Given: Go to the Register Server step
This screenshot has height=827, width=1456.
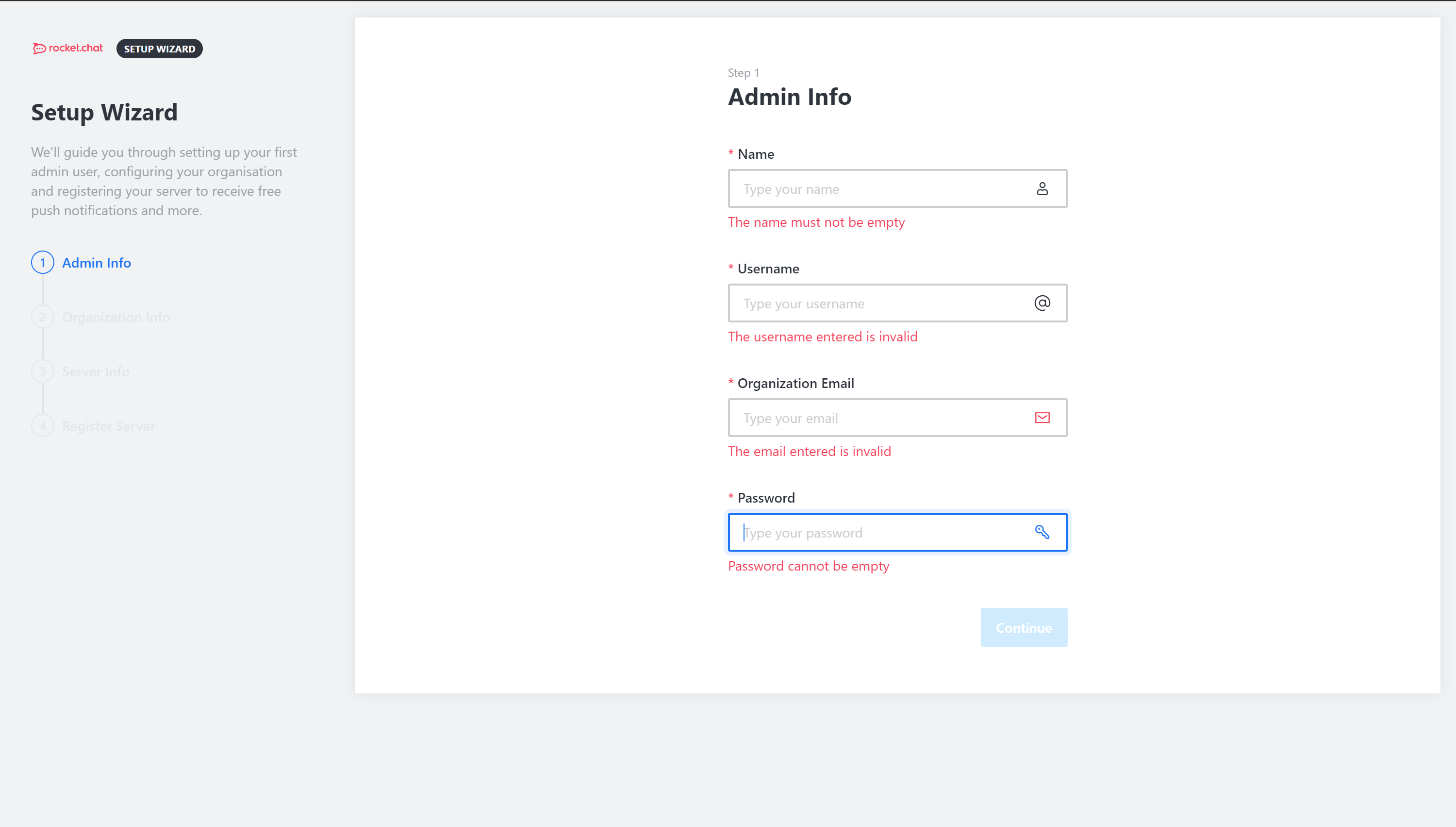Looking at the screenshot, I should 108,426.
